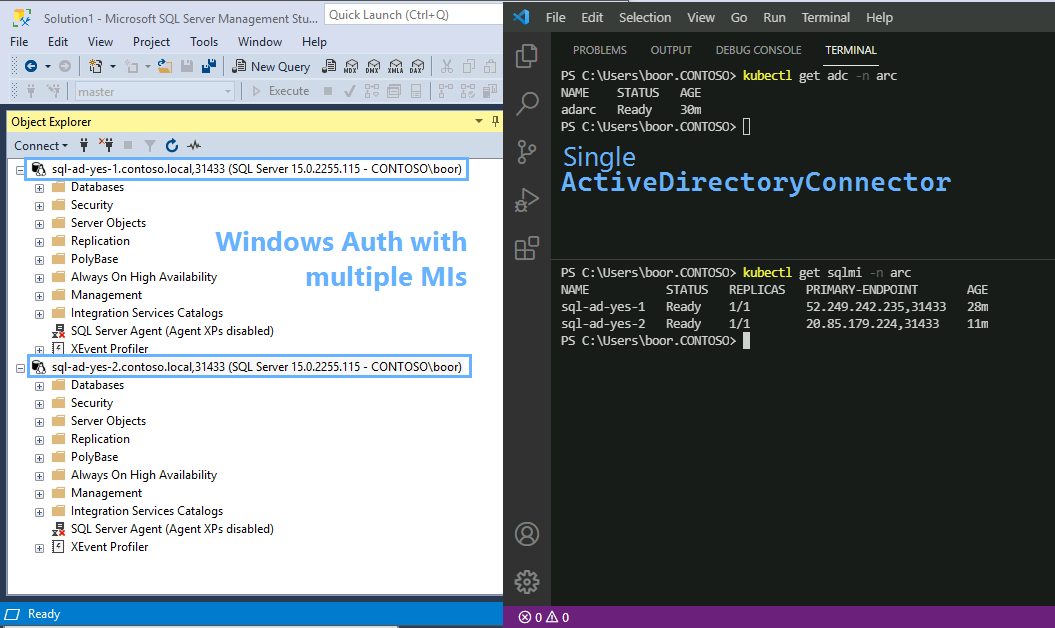Open the Manage gear icon
Viewport: 1055px width, 628px height.
click(x=527, y=582)
